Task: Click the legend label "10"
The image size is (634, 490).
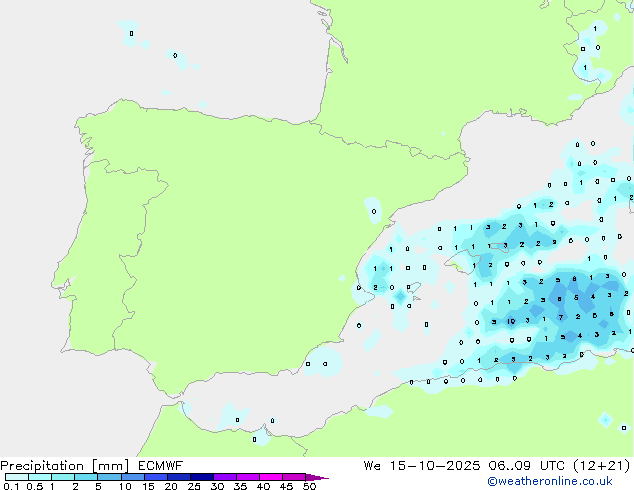Action: [125, 486]
